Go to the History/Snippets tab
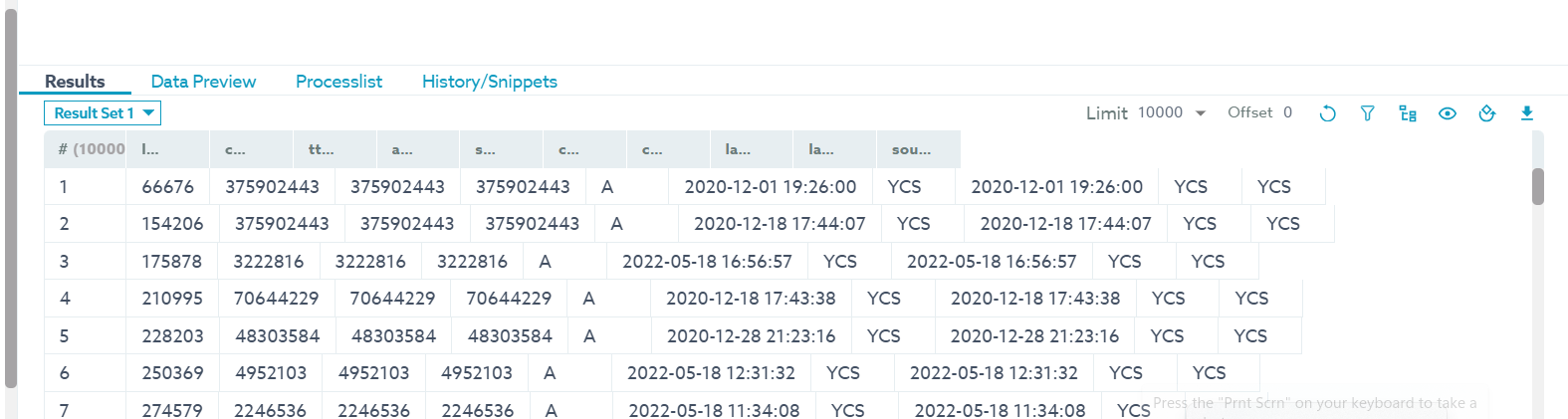This screenshot has height=419, width=1568. [489, 82]
